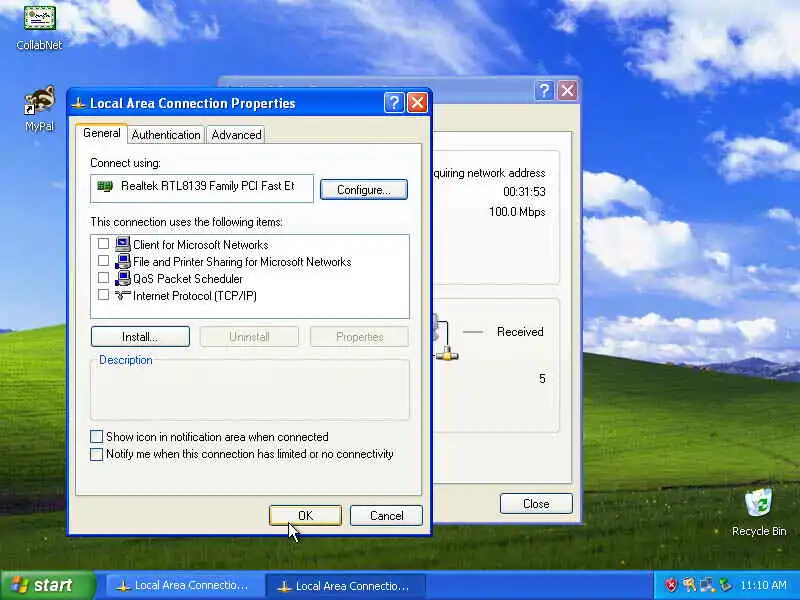Select the QoS Packet Scheduler text row

pos(188,279)
